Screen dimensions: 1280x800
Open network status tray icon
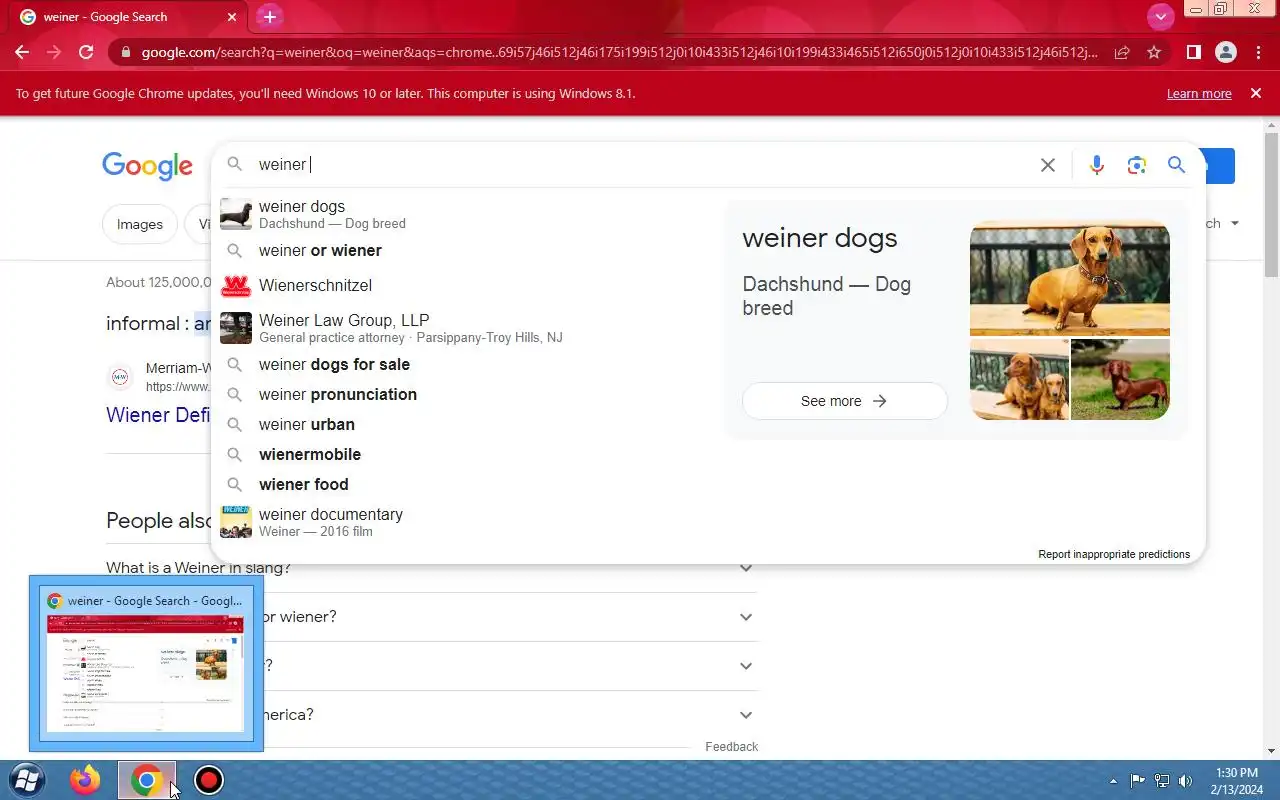point(1162,781)
